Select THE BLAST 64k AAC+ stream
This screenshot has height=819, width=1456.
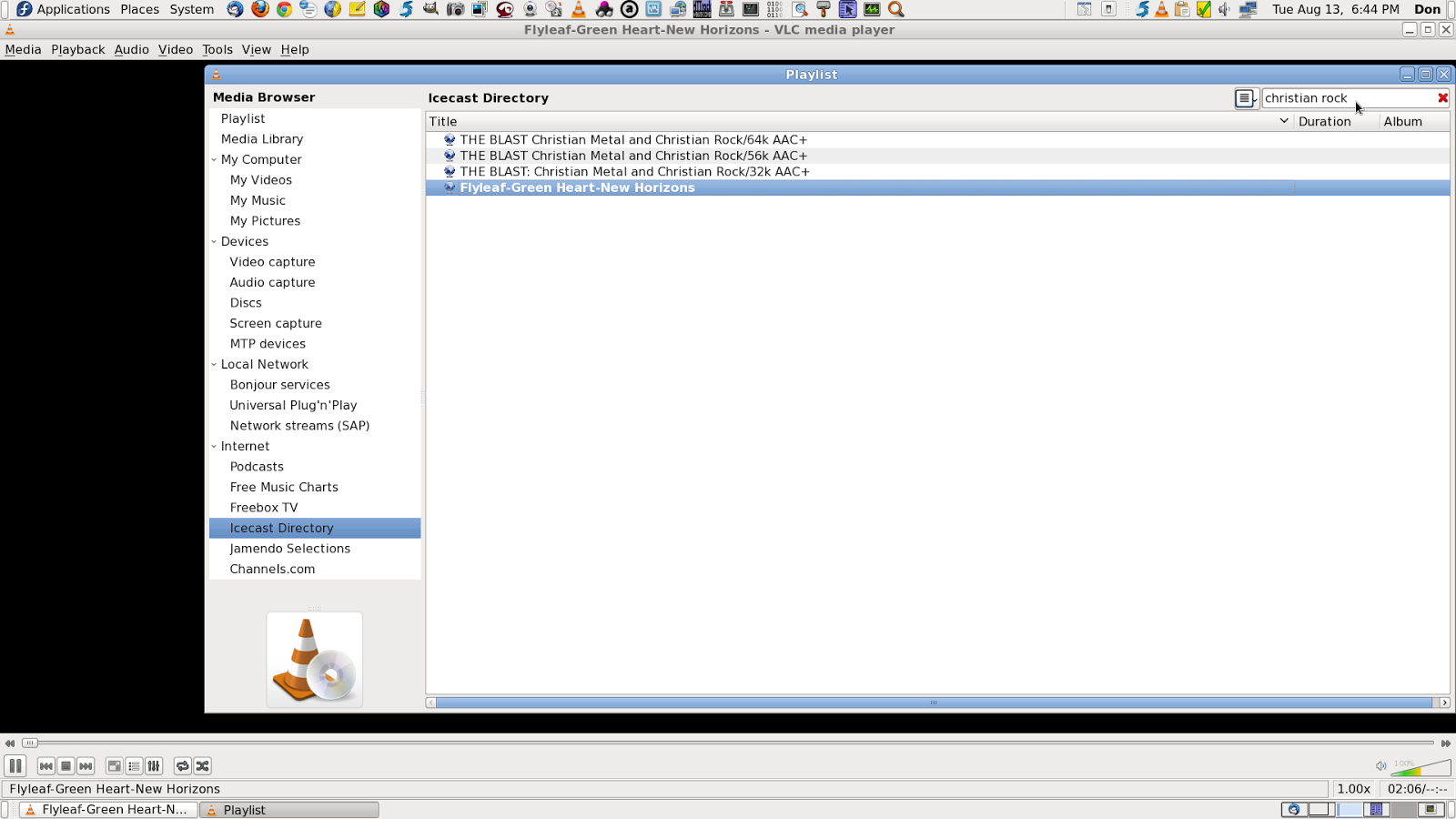coord(937,140)
